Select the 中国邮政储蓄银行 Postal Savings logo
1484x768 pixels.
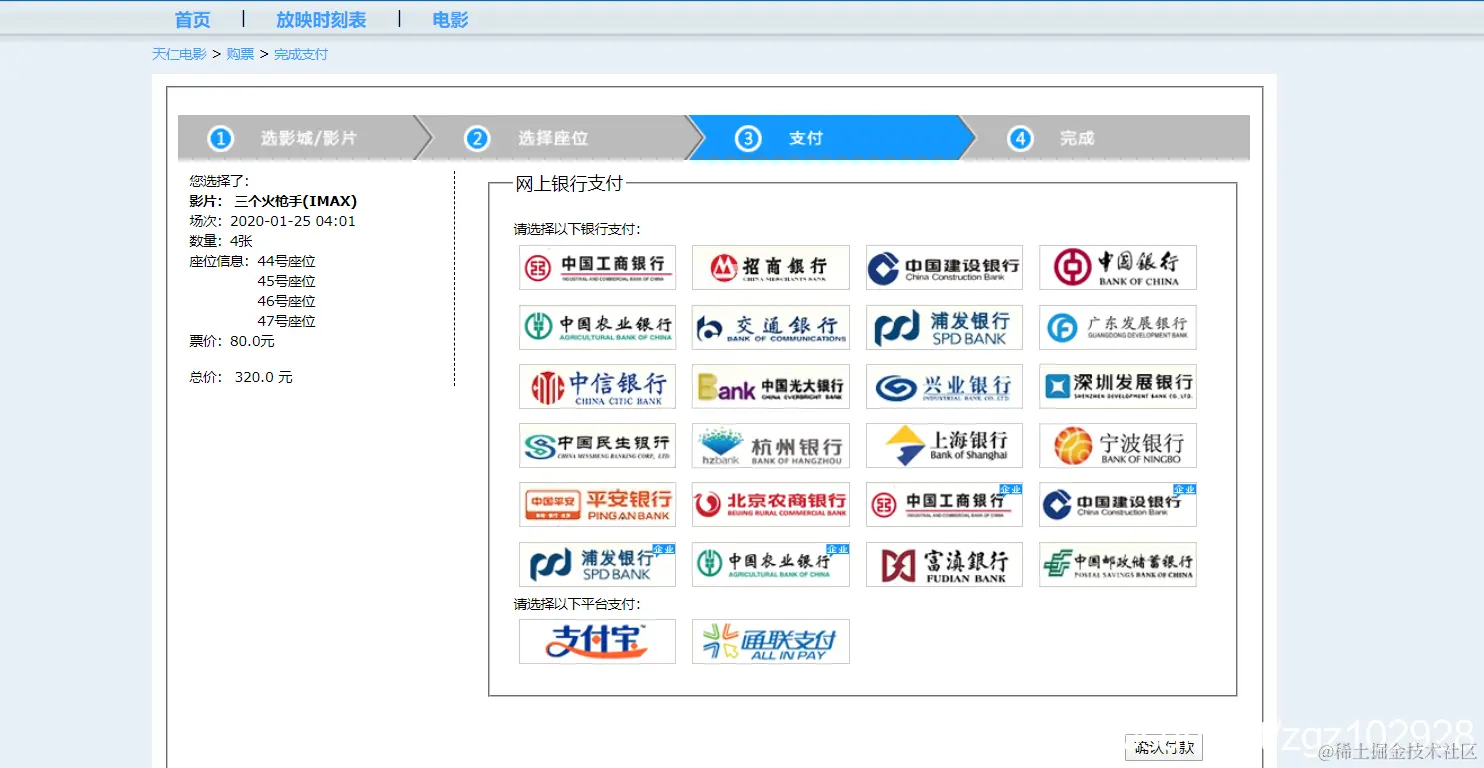pyautogui.click(x=1117, y=564)
